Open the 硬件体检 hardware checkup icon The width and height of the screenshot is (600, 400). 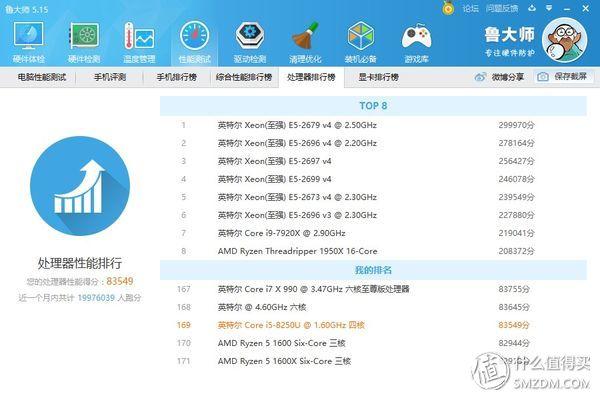click(29, 42)
